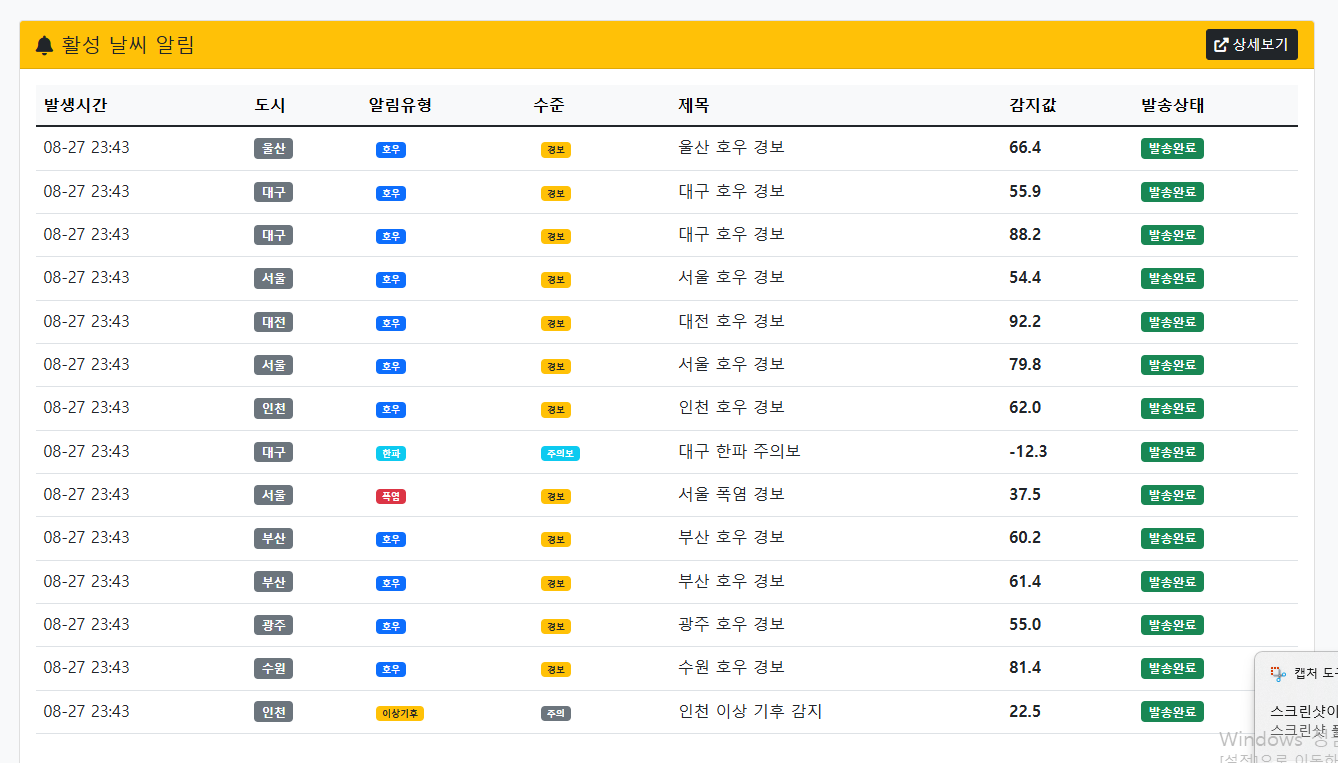Click the 폭염 alert type badge
The image size is (1338, 763).
coord(391,496)
